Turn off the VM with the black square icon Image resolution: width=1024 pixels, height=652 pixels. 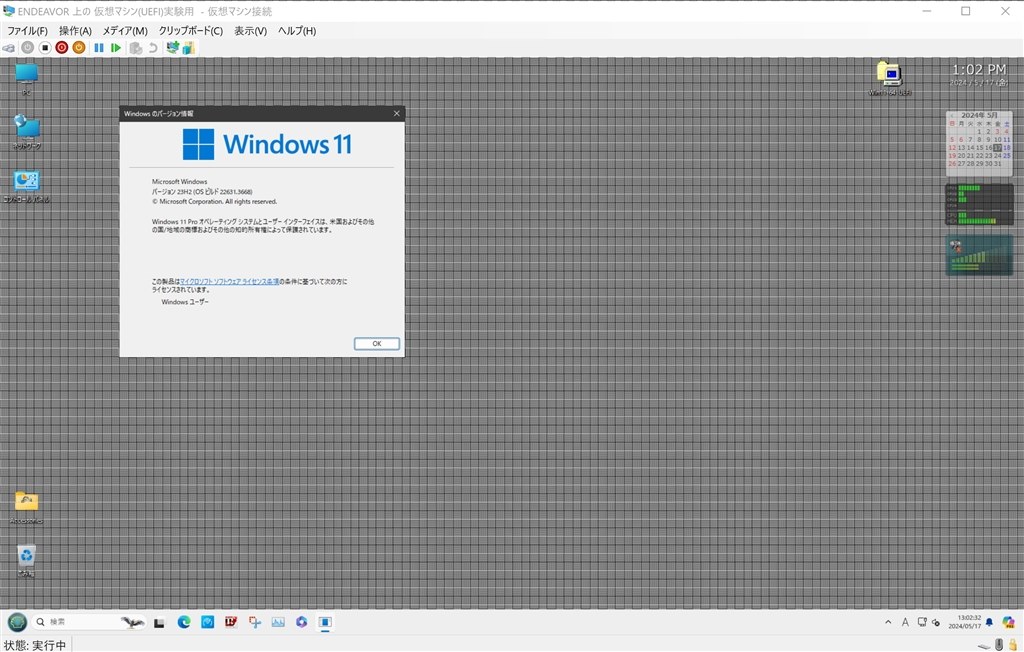click(x=44, y=48)
